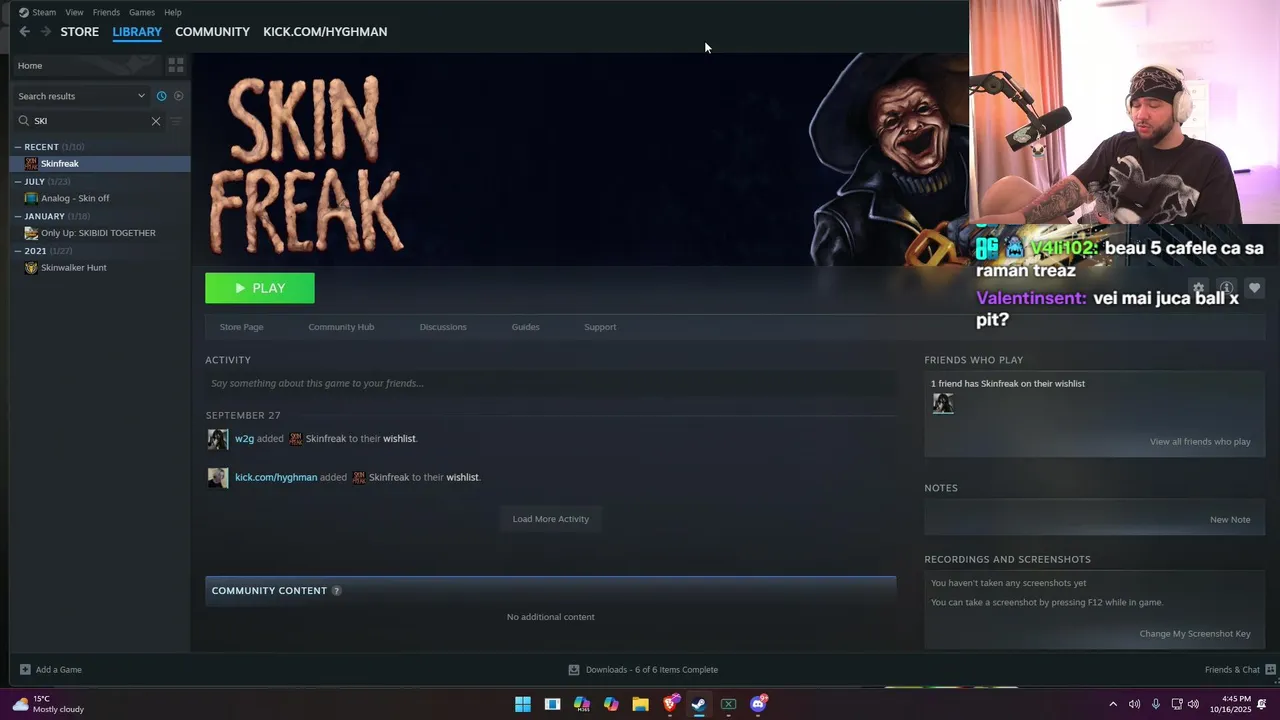Click Add a Game
This screenshot has width=1280, height=720.
coord(51,670)
